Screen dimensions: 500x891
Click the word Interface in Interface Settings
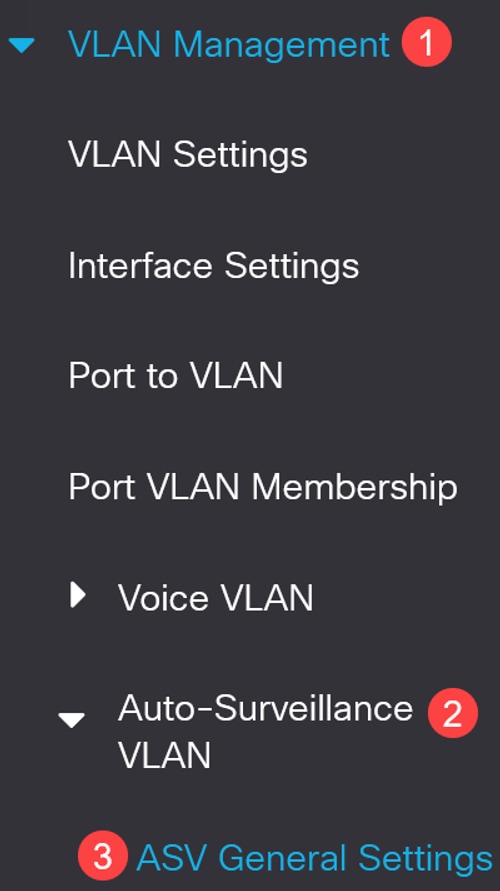coord(141,265)
